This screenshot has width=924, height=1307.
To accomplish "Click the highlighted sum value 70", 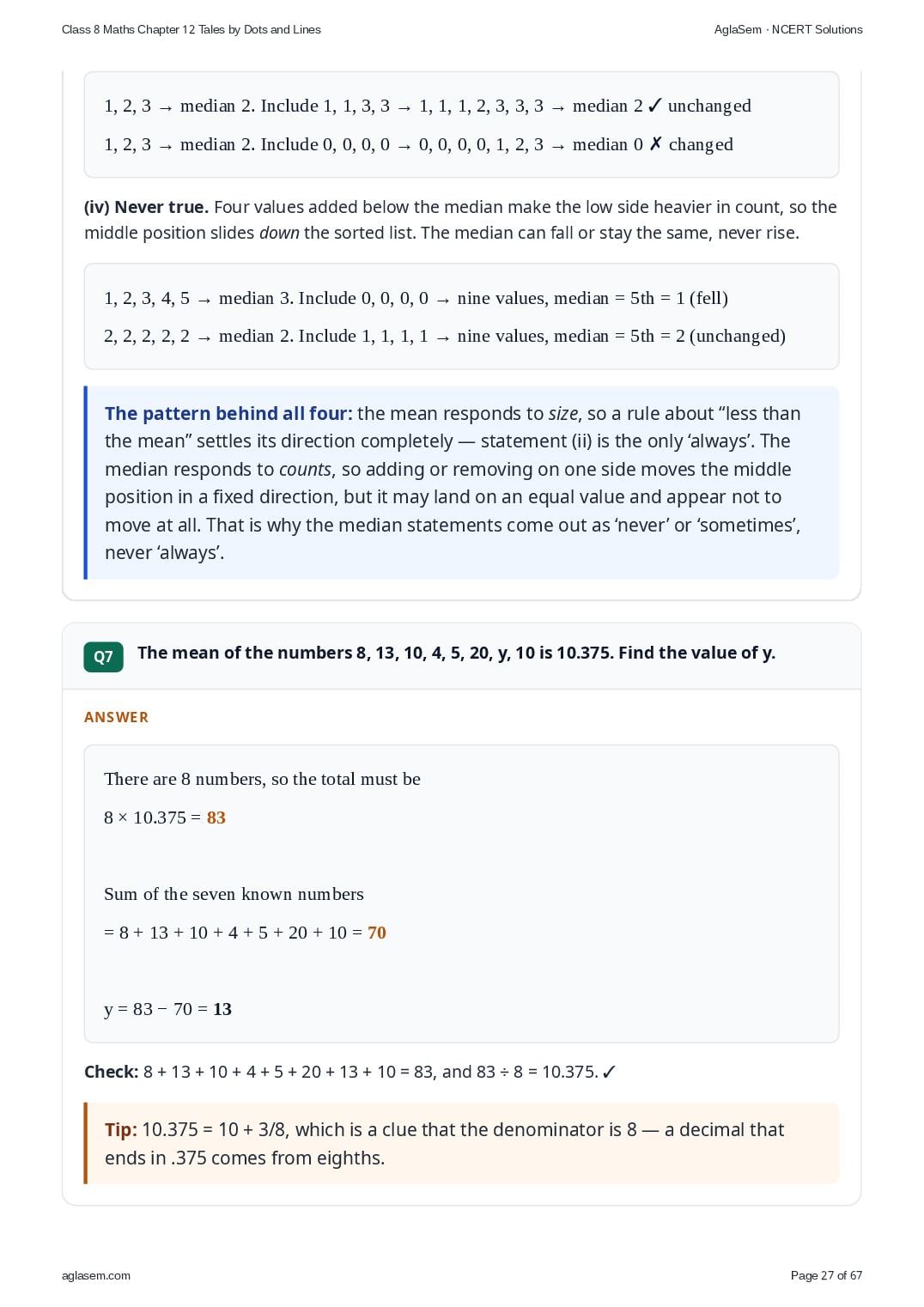I will click(x=377, y=933).
